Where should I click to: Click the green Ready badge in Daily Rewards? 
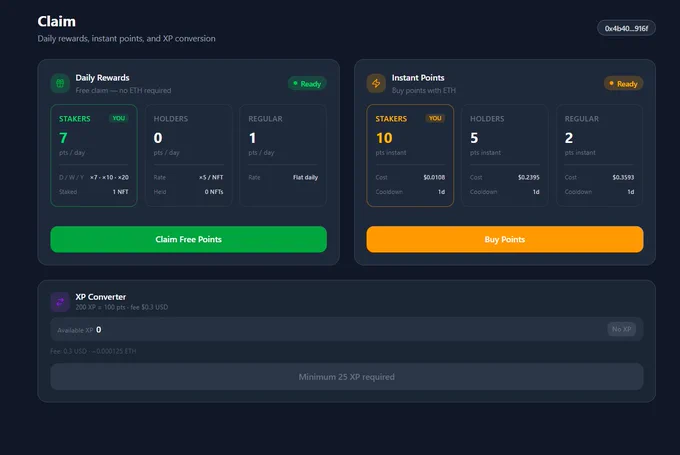[x=307, y=84]
